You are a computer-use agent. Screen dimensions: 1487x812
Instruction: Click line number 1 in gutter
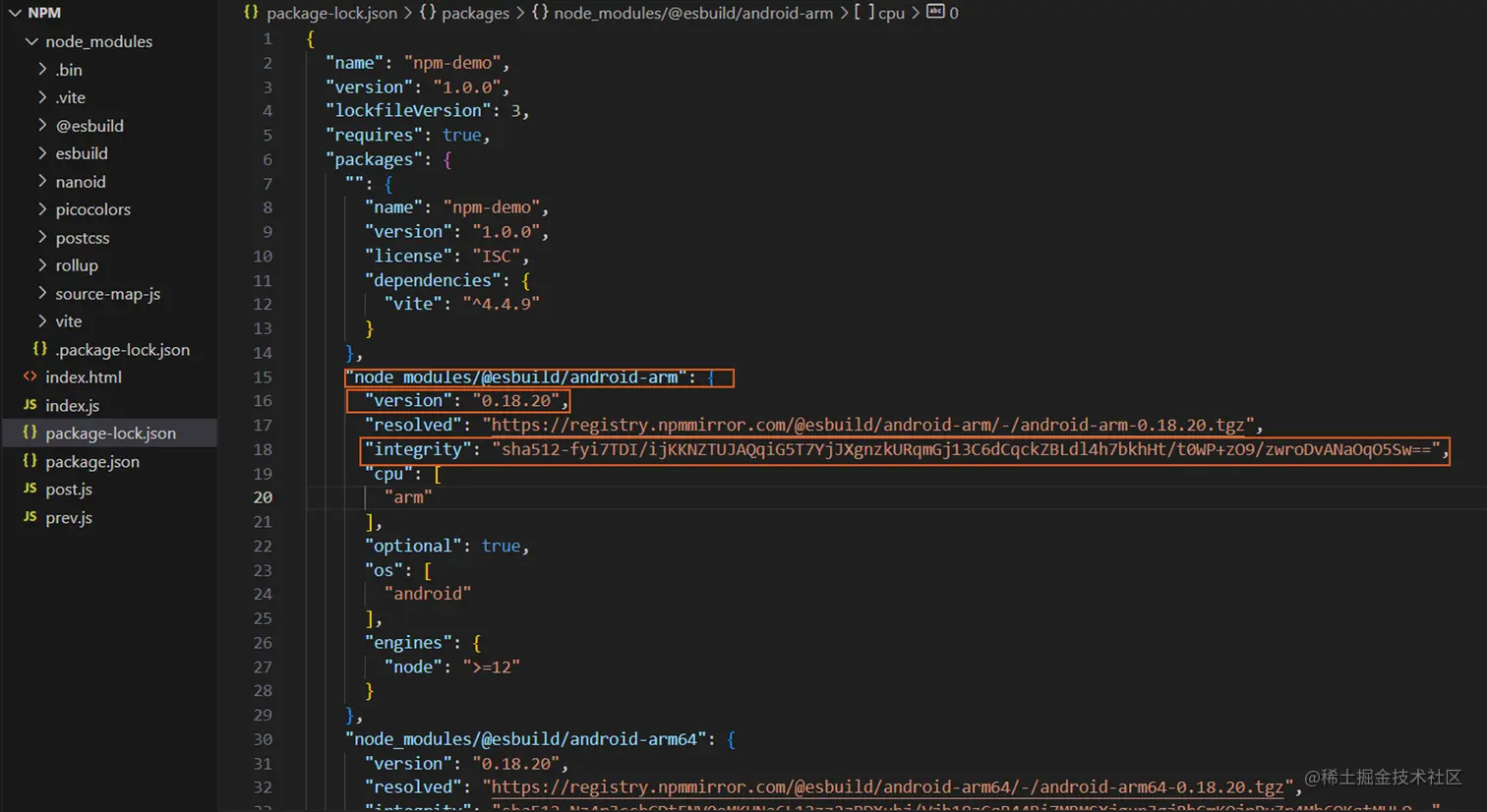coord(268,38)
